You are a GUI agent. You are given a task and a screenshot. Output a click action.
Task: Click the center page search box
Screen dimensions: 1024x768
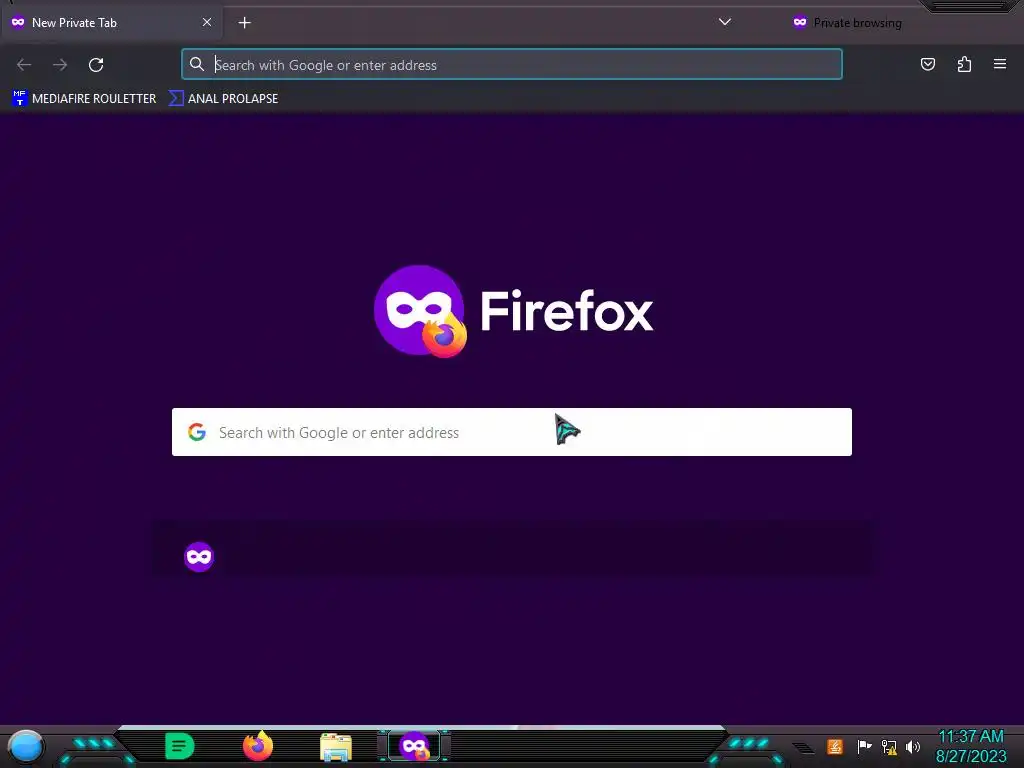coord(512,432)
